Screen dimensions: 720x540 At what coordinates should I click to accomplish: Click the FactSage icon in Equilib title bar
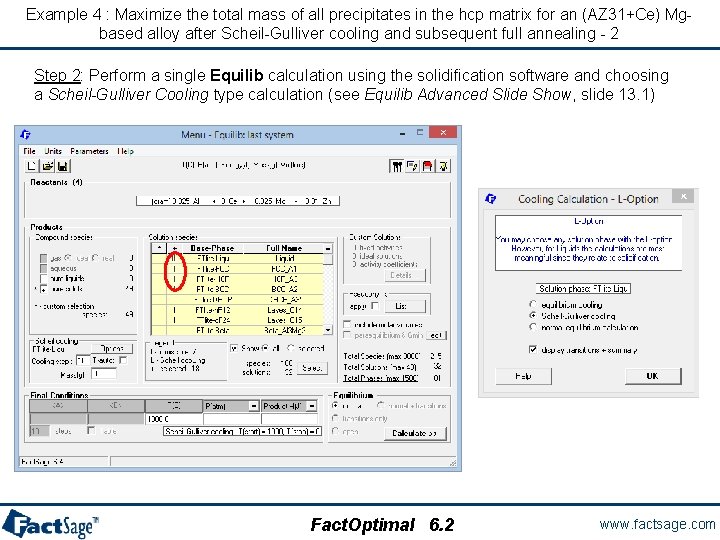pos(26,134)
